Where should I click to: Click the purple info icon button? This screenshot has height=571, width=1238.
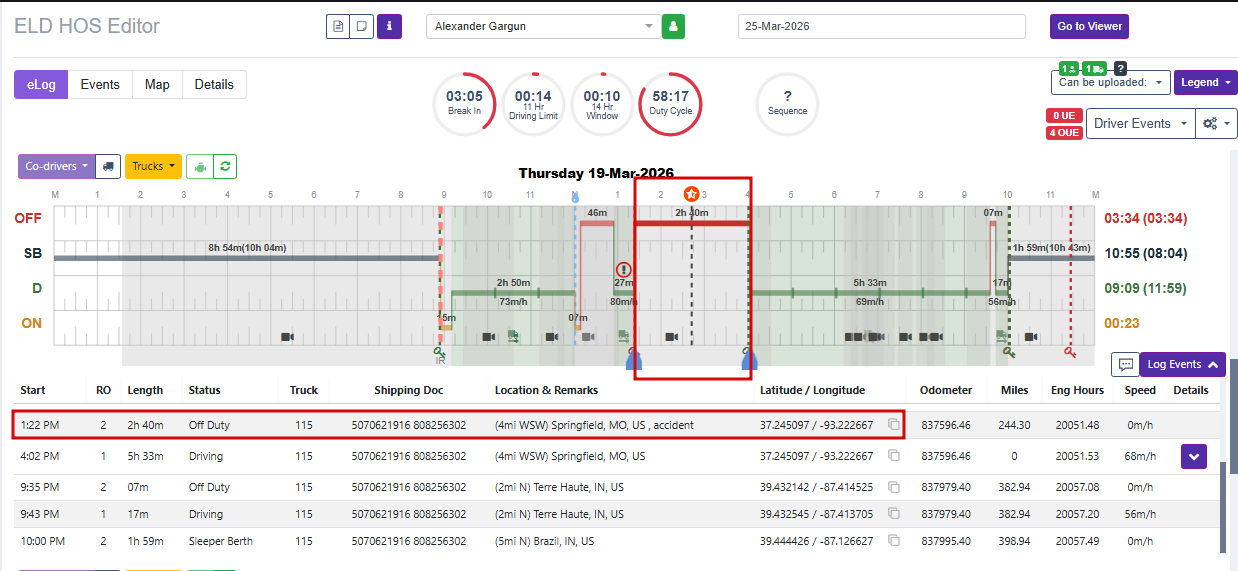coord(390,26)
